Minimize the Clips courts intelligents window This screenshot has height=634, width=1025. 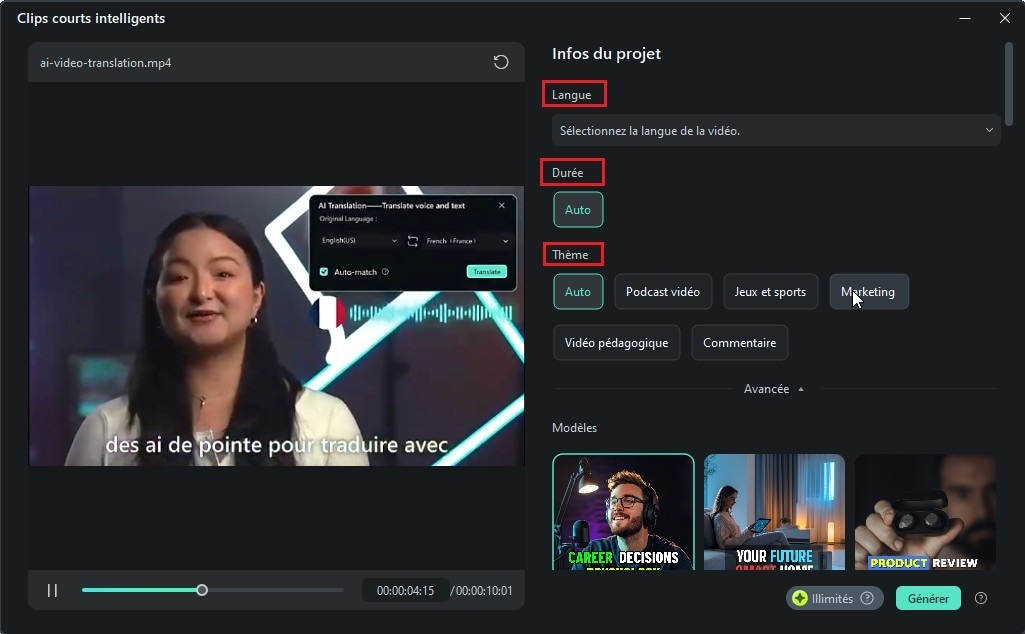point(964,18)
